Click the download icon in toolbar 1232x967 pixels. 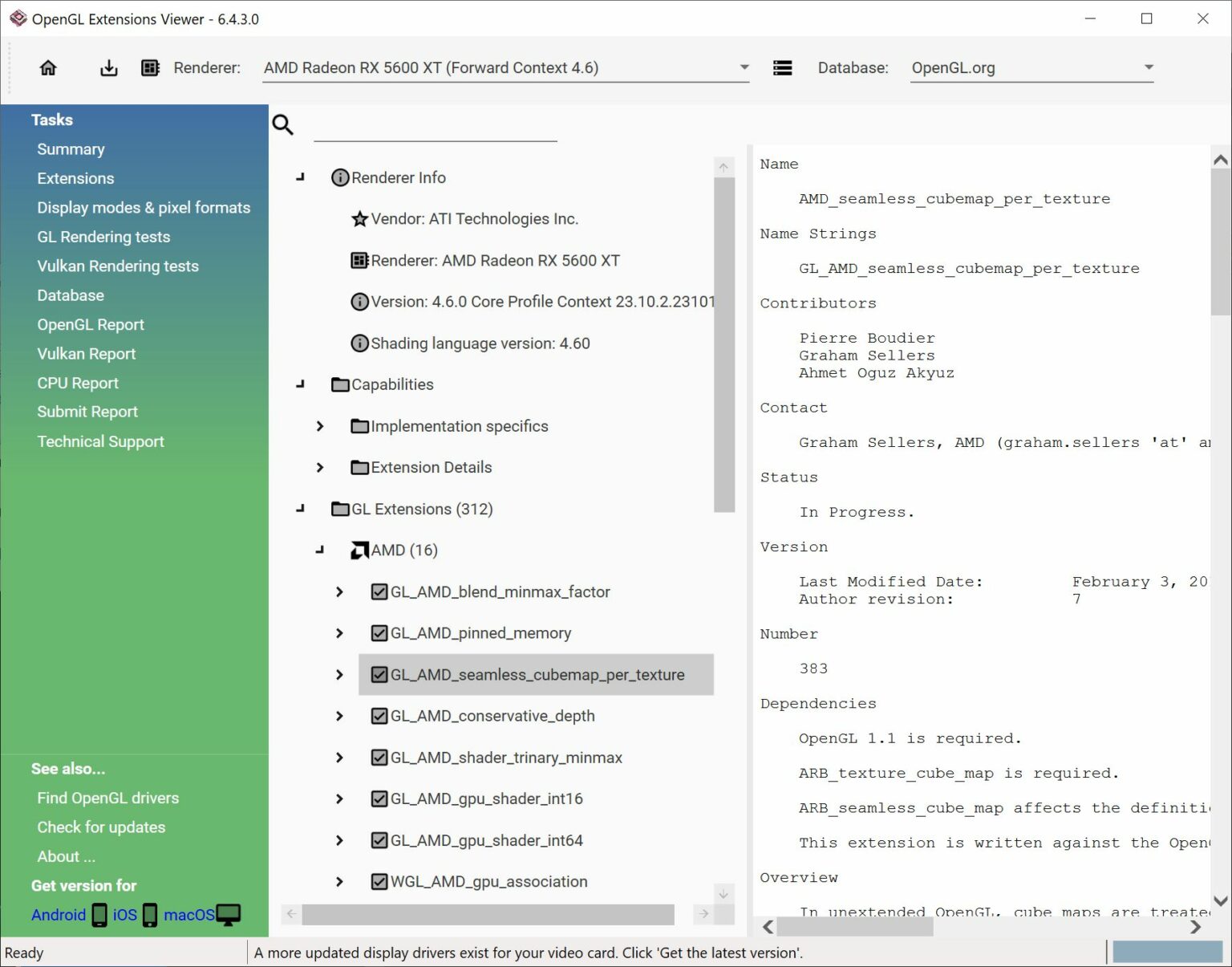click(108, 68)
